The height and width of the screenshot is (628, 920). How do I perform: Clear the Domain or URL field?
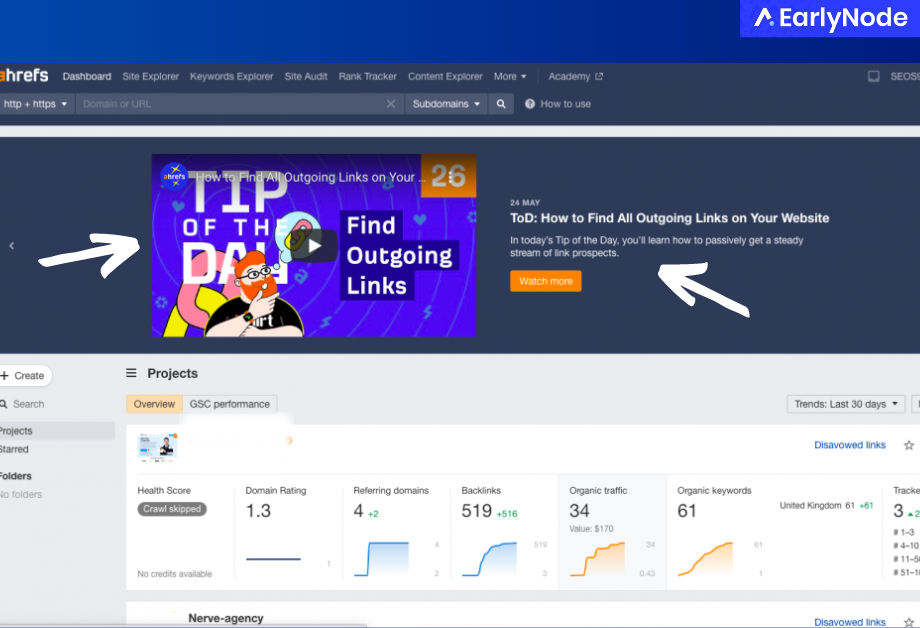[x=391, y=104]
